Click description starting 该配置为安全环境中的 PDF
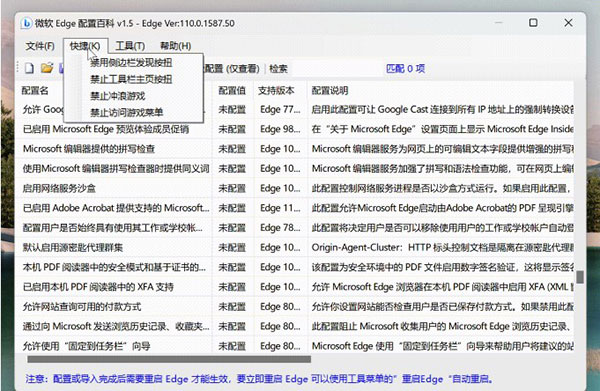Image resolution: width=600 pixels, height=391 pixels. 442,267
